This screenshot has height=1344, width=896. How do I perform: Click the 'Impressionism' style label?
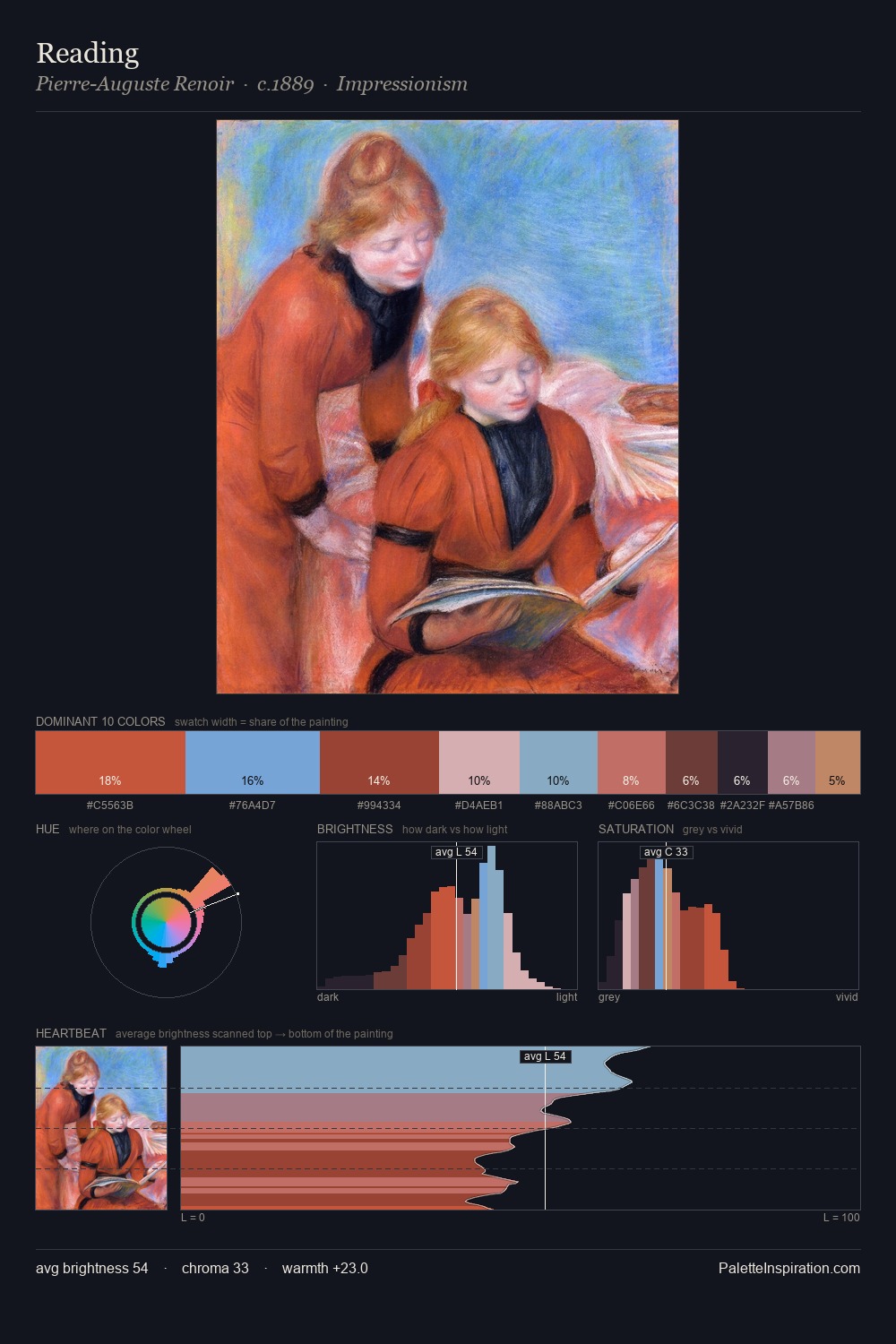(402, 84)
